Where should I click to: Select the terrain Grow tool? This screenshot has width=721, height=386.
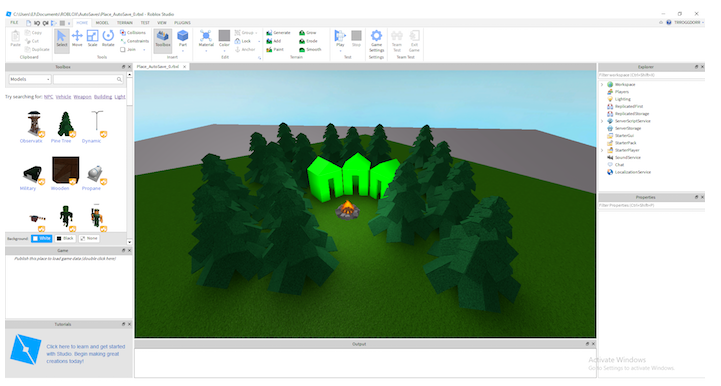308,33
